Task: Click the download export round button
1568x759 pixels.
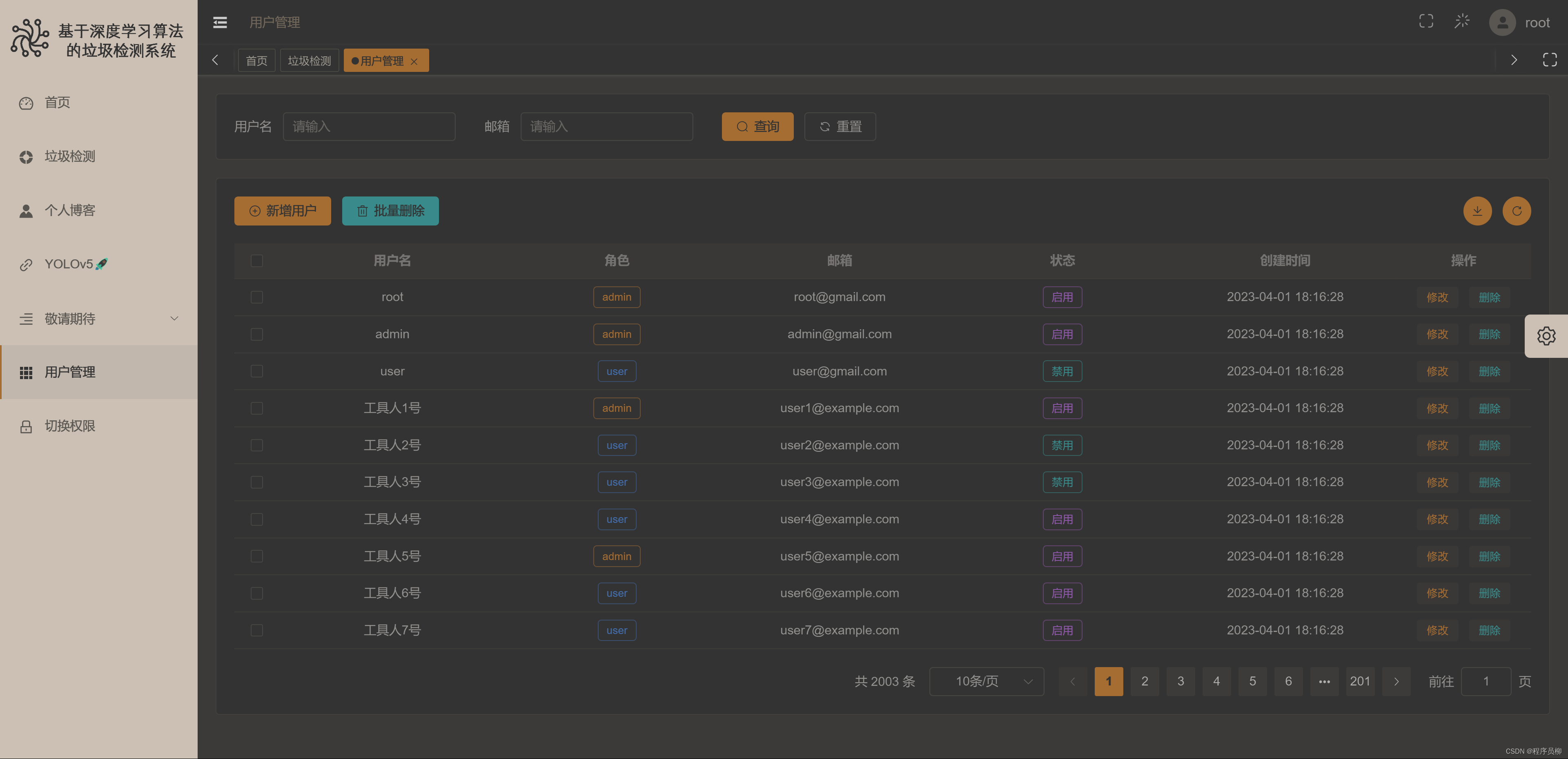Action: click(x=1477, y=211)
